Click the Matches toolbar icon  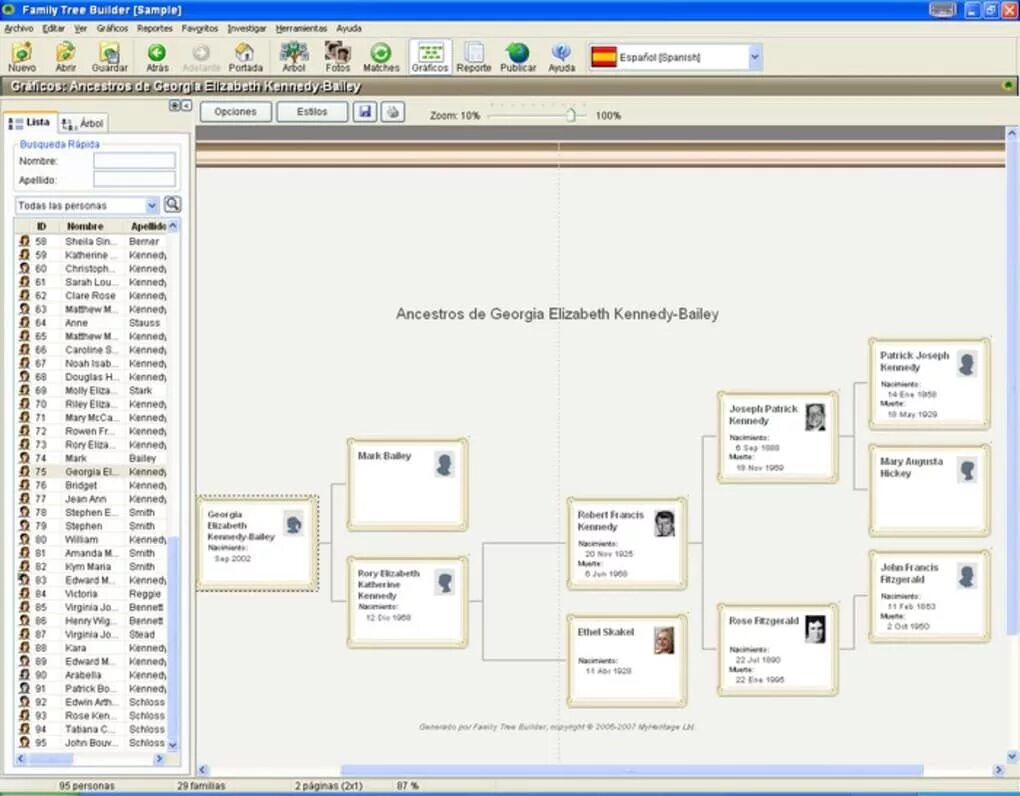(381, 57)
